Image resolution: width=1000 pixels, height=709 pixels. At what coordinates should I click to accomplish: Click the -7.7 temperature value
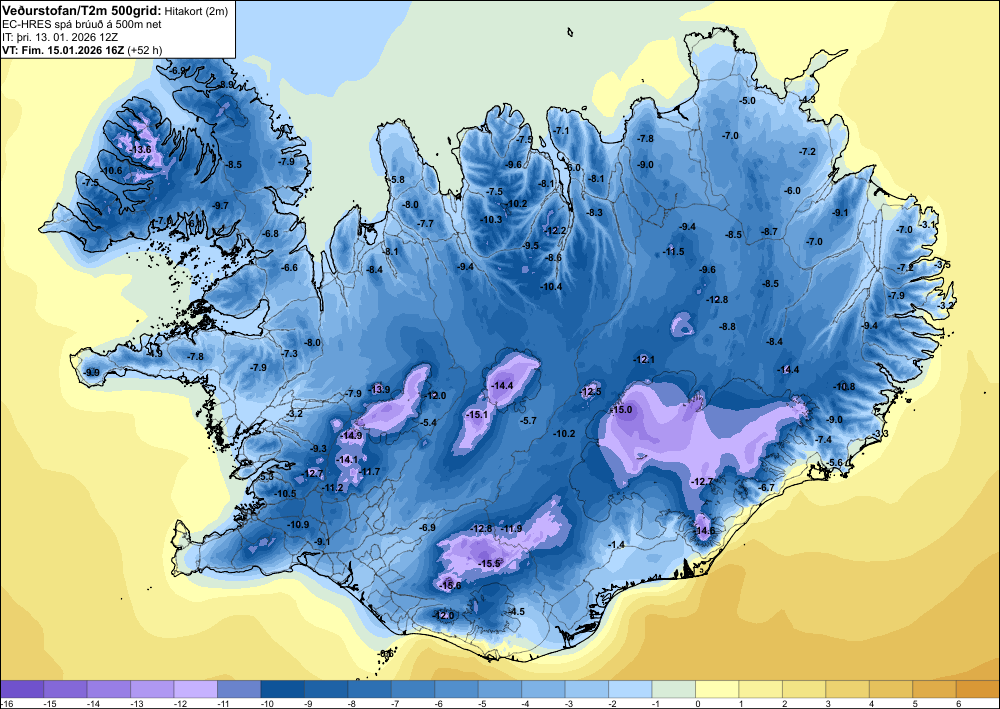coord(425,224)
